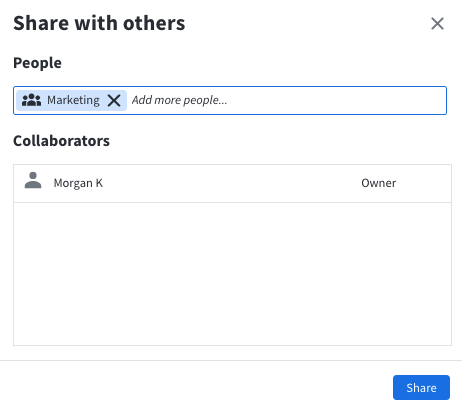
Task: Click the Collaborators section heading
Action: [x=61, y=141]
